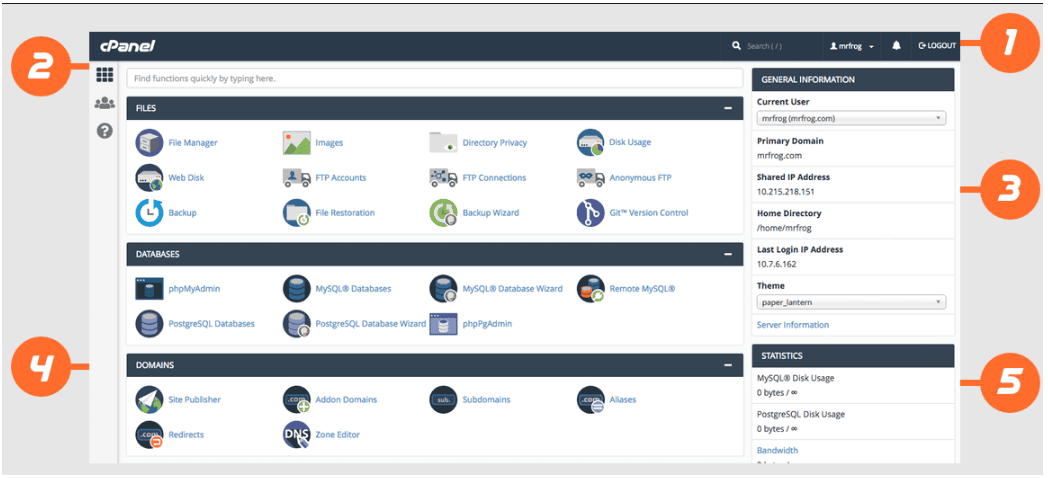Image resolution: width=1048 pixels, height=478 pixels.
Task: Click the cPanel logo
Action: pyautogui.click(x=128, y=46)
